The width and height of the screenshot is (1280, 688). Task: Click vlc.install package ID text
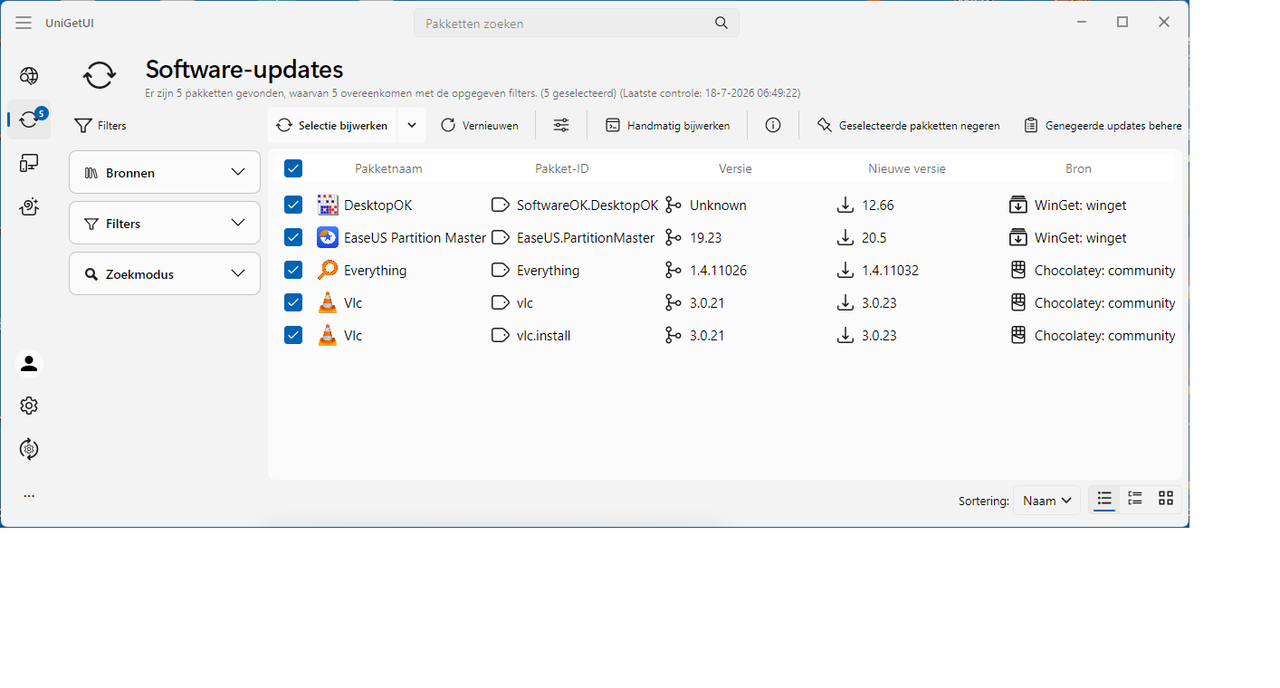coord(543,335)
